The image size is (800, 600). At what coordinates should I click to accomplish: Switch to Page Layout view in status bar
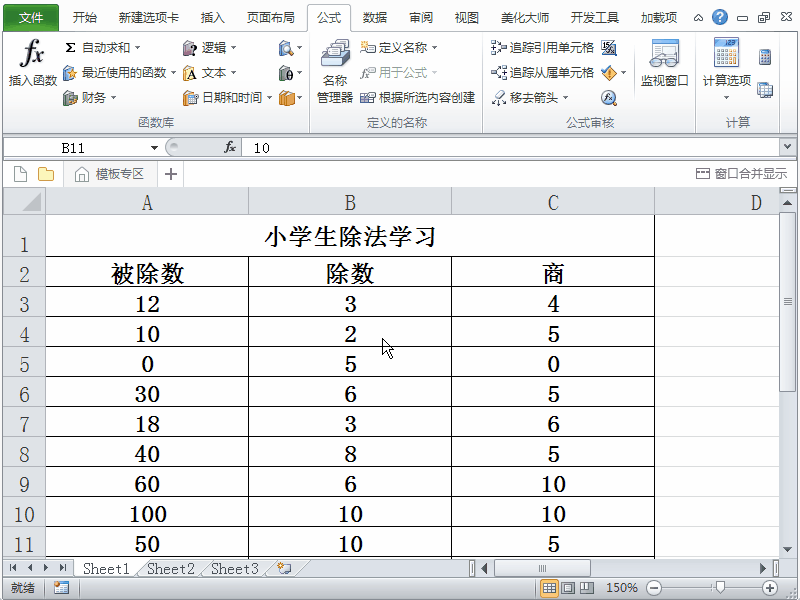coord(567,588)
